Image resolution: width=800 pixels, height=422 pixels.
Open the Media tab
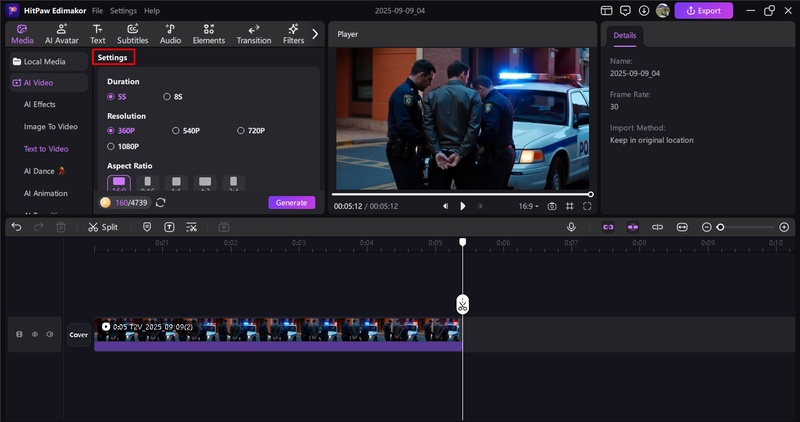[22, 34]
